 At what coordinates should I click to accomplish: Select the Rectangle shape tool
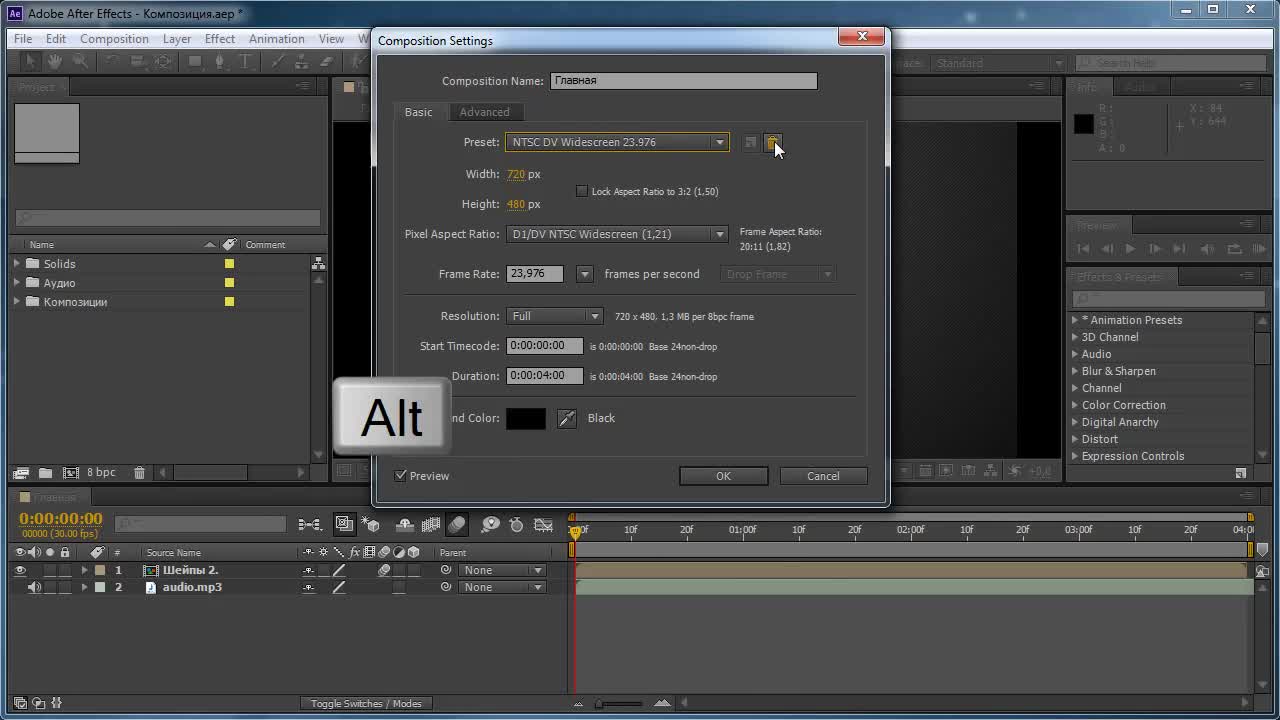click(195, 62)
